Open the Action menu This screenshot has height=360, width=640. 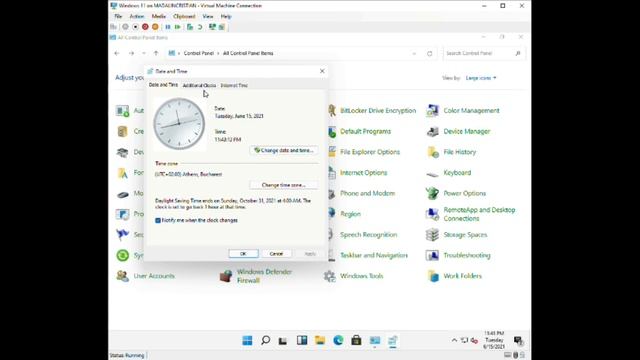(x=137, y=16)
